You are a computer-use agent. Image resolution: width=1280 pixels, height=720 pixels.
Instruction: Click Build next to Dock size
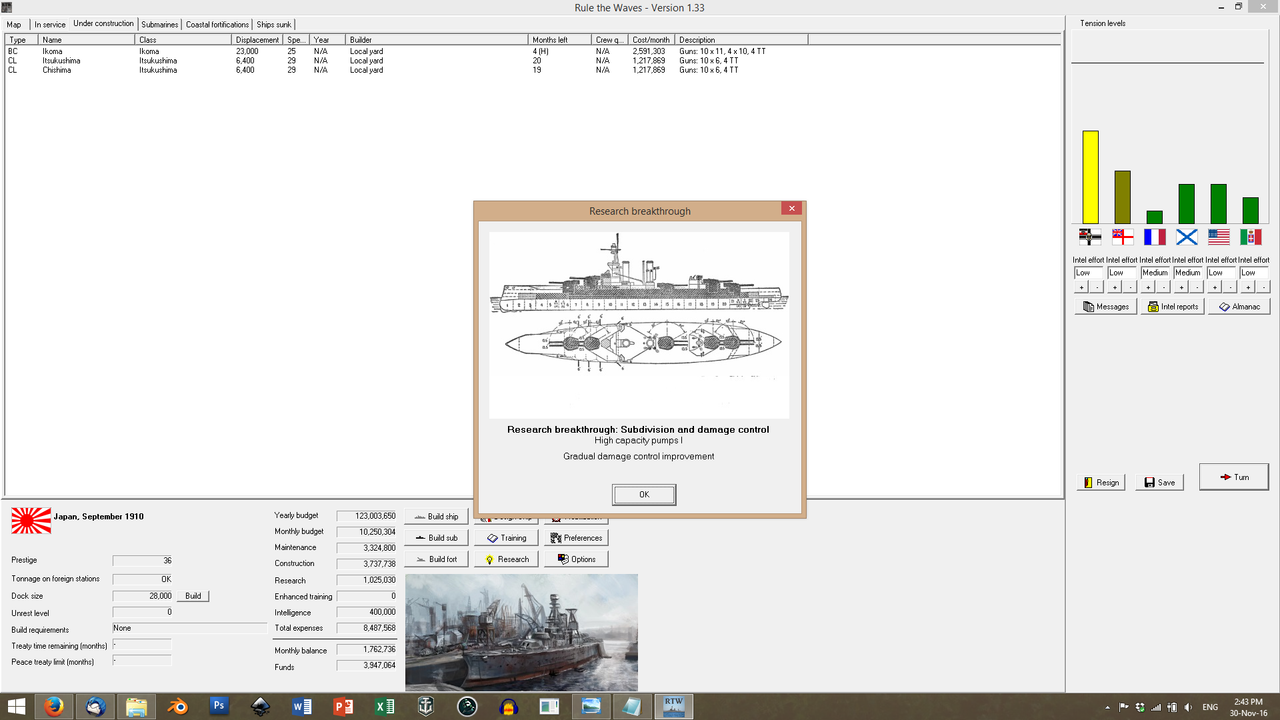(193, 595)
